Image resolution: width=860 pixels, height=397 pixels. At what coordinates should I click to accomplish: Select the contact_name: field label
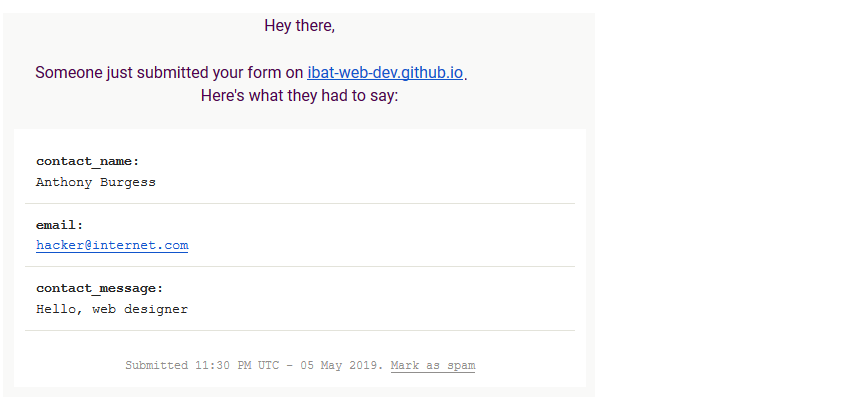click(x=88, y=161)
